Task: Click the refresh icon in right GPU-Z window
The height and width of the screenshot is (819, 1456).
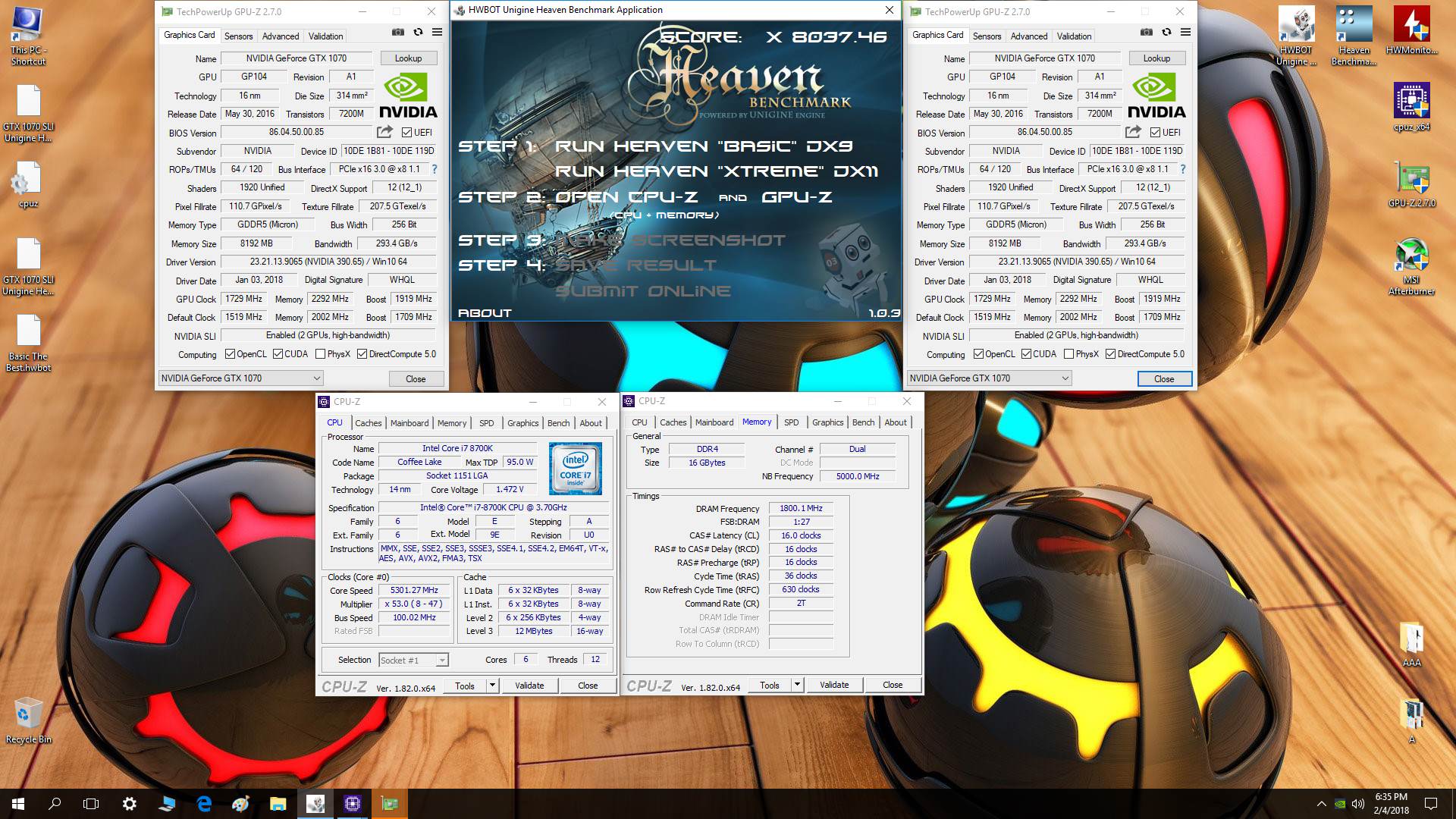Action: [x=1166, y=33]
